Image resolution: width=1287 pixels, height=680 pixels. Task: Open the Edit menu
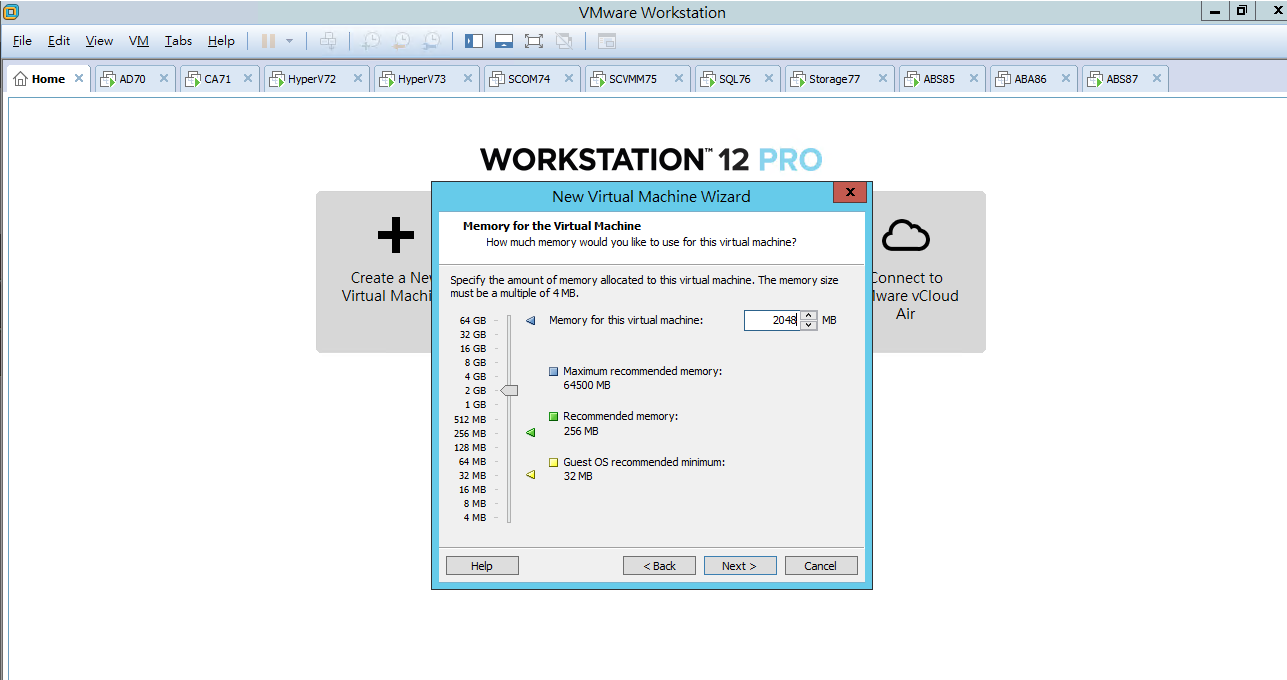[59, 41]
